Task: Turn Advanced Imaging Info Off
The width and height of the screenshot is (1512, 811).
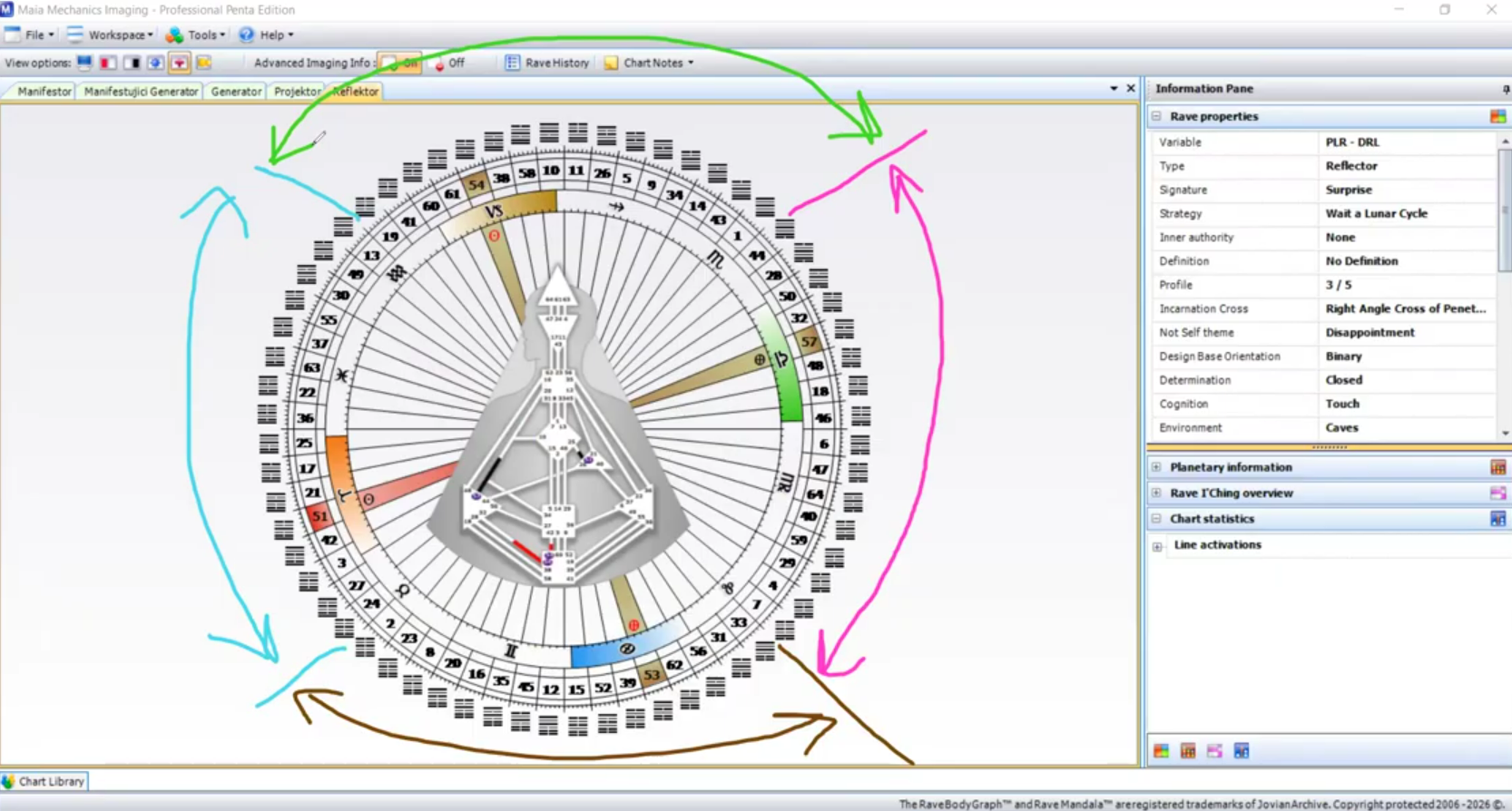Action: [449, 63]
